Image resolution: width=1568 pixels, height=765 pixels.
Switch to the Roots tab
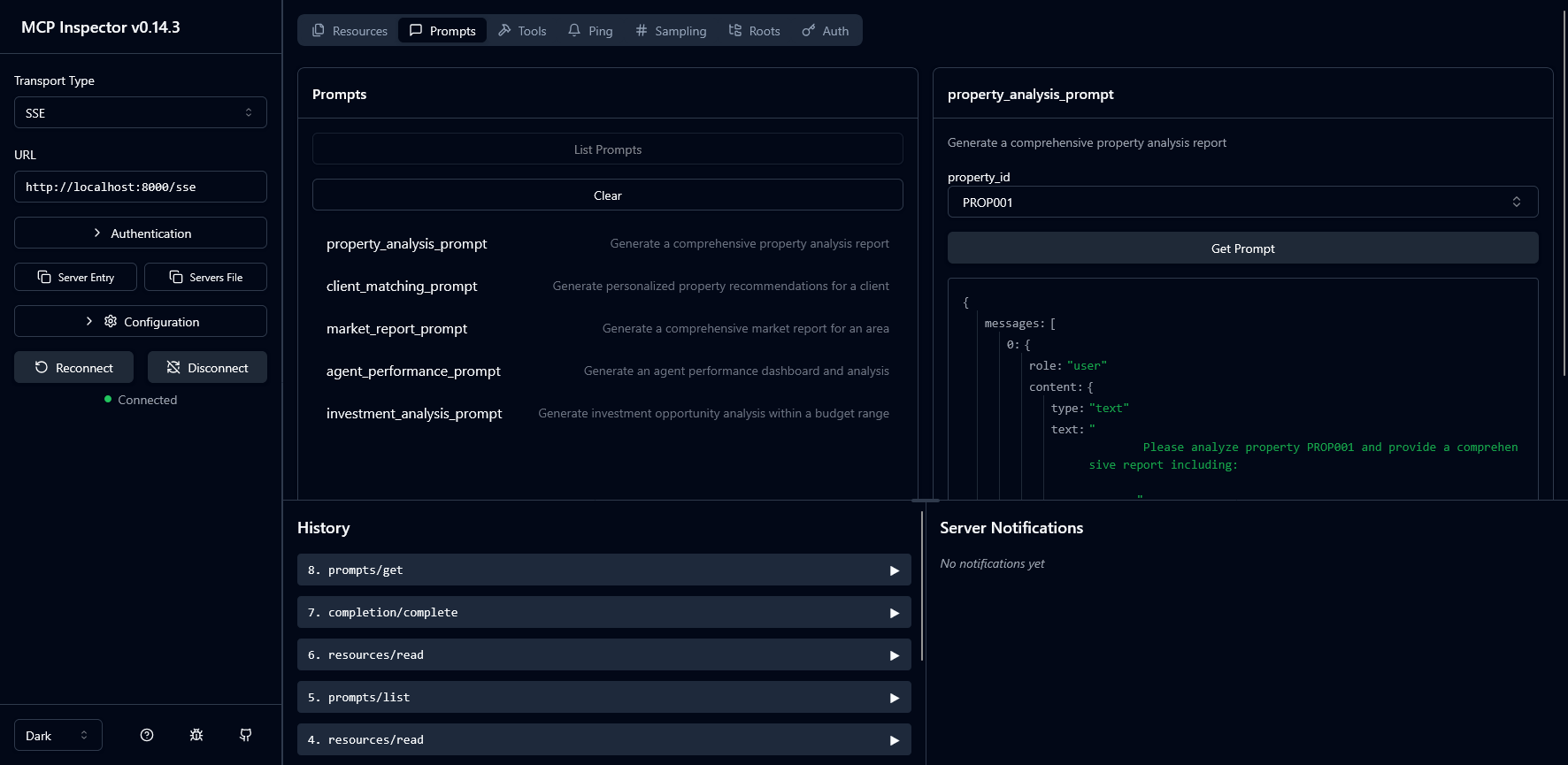754,30
